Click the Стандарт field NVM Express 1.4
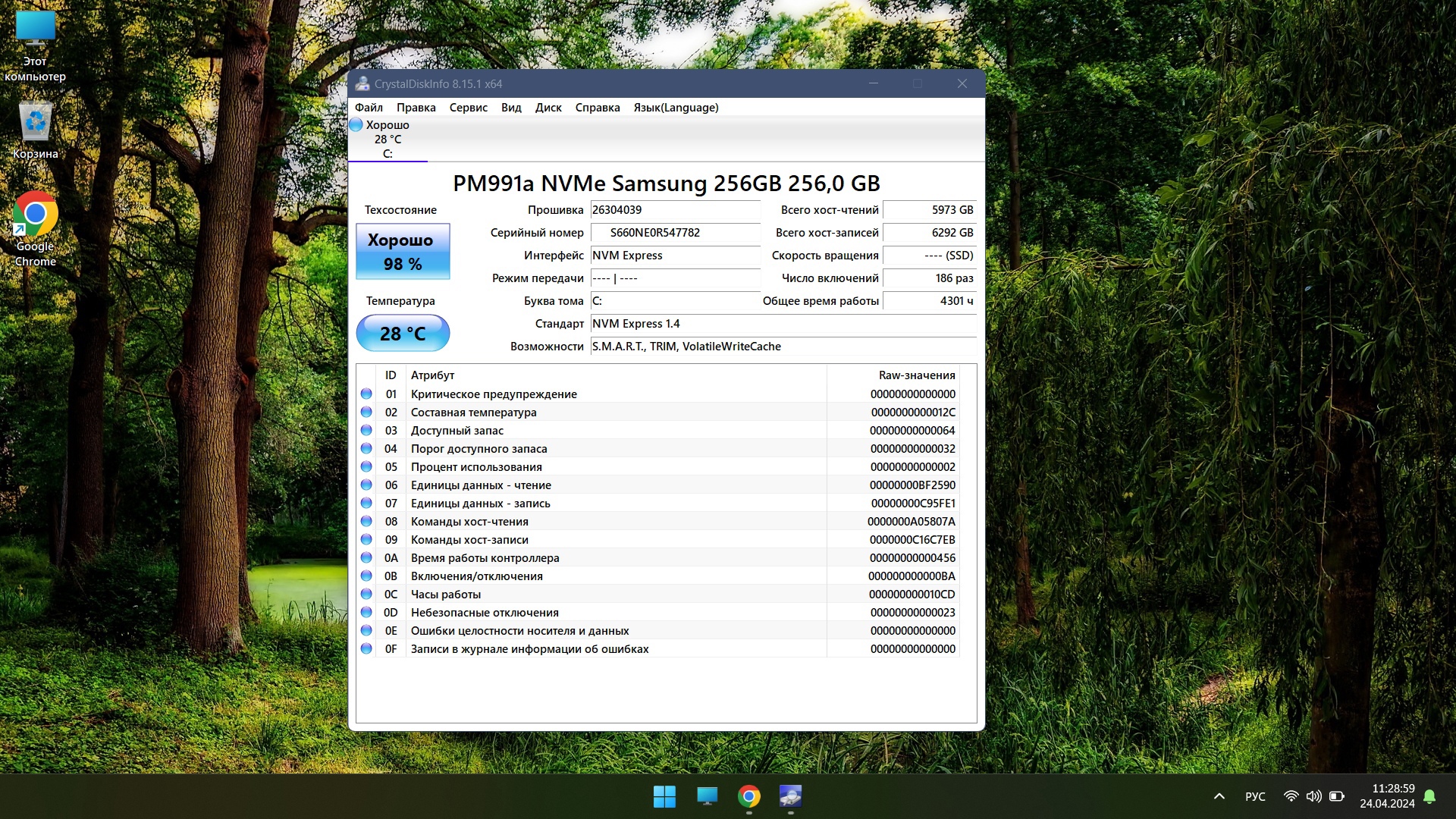Viewport: 1456px width, 819px height. coord(783,324)
